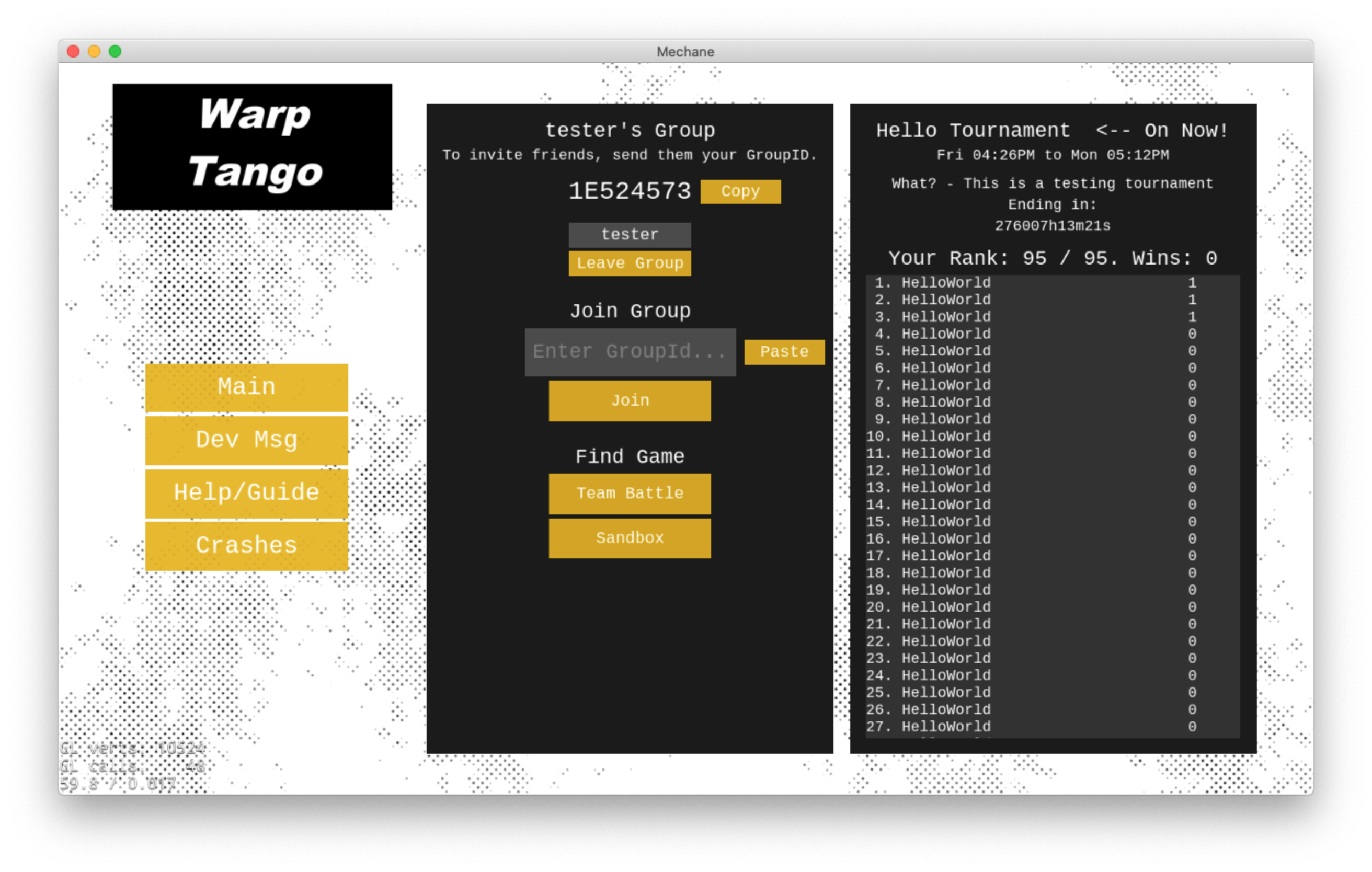Select leaderboard row 10. HelloWorld
This screenshot has width=1372, height=872.
(1053, 437)
